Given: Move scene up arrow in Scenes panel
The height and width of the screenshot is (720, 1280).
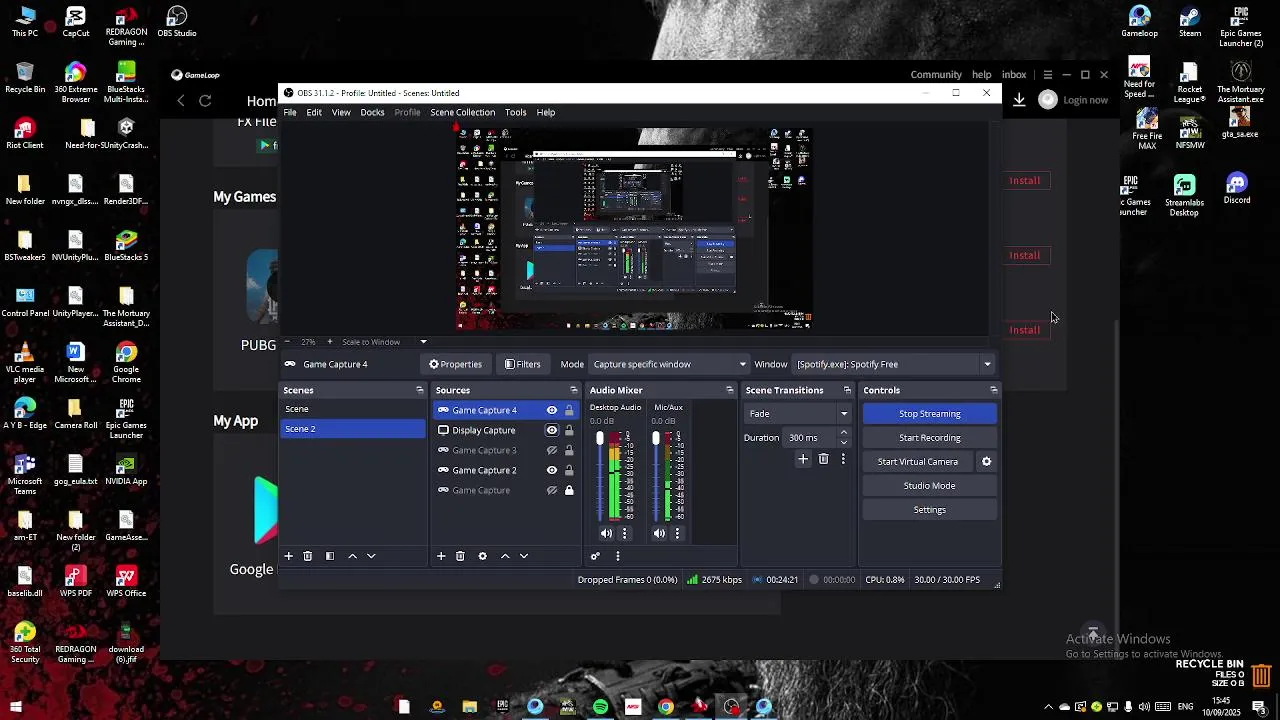Looking at the screenshot, I should (352, 556).
